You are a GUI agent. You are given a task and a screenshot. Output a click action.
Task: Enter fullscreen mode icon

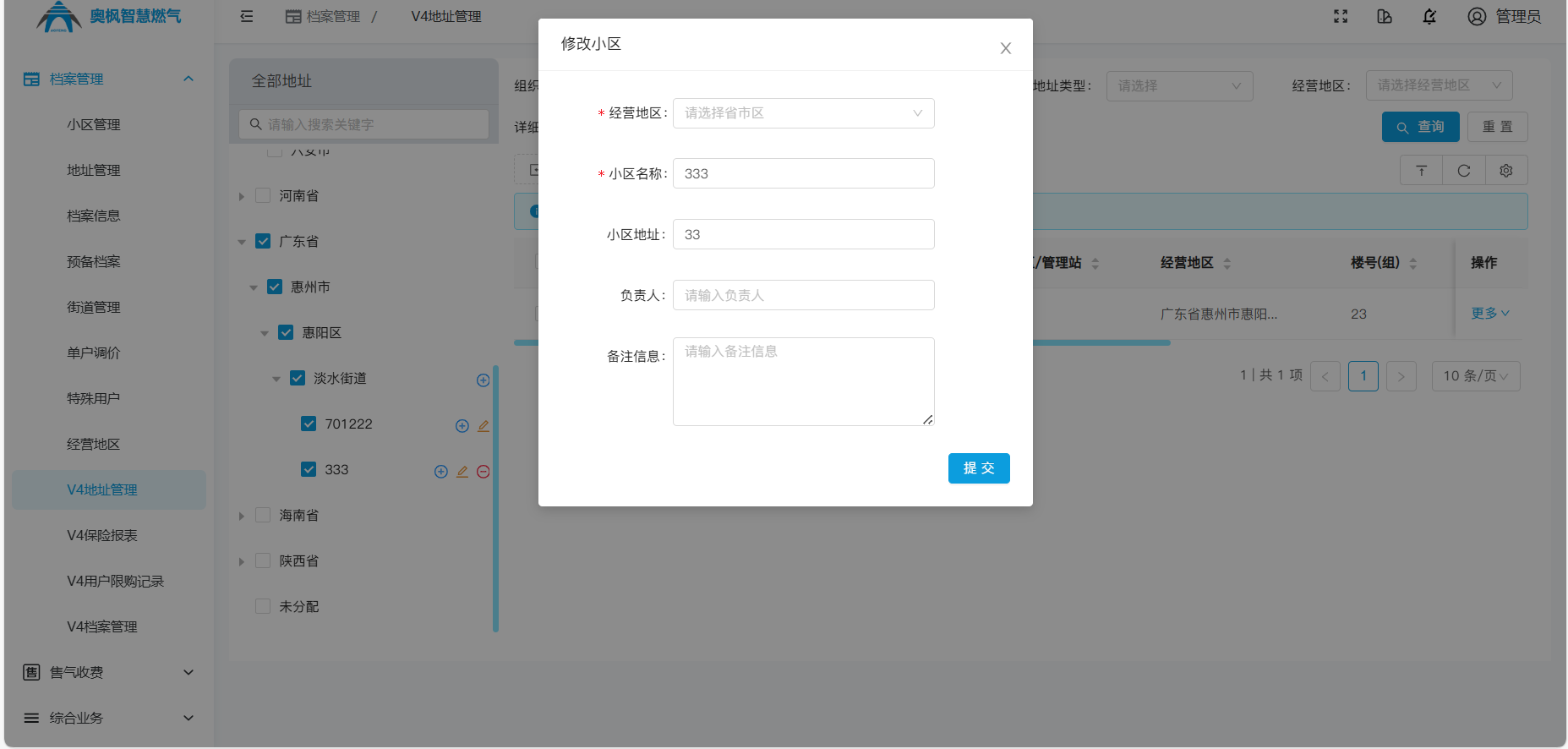click(x=1341, y=16)
